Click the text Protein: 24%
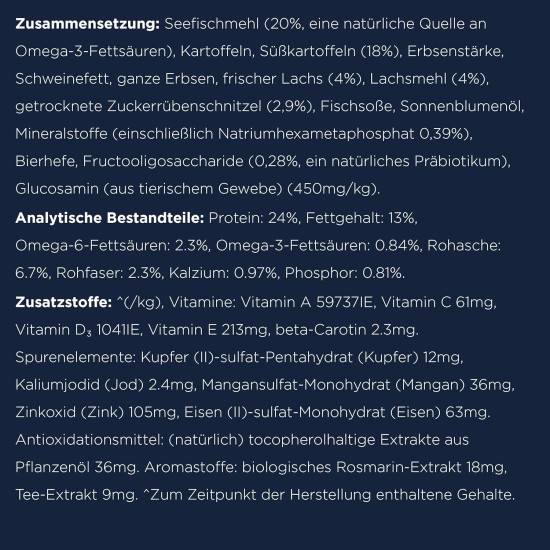550x550 pixels. click(x=254, y=218)
